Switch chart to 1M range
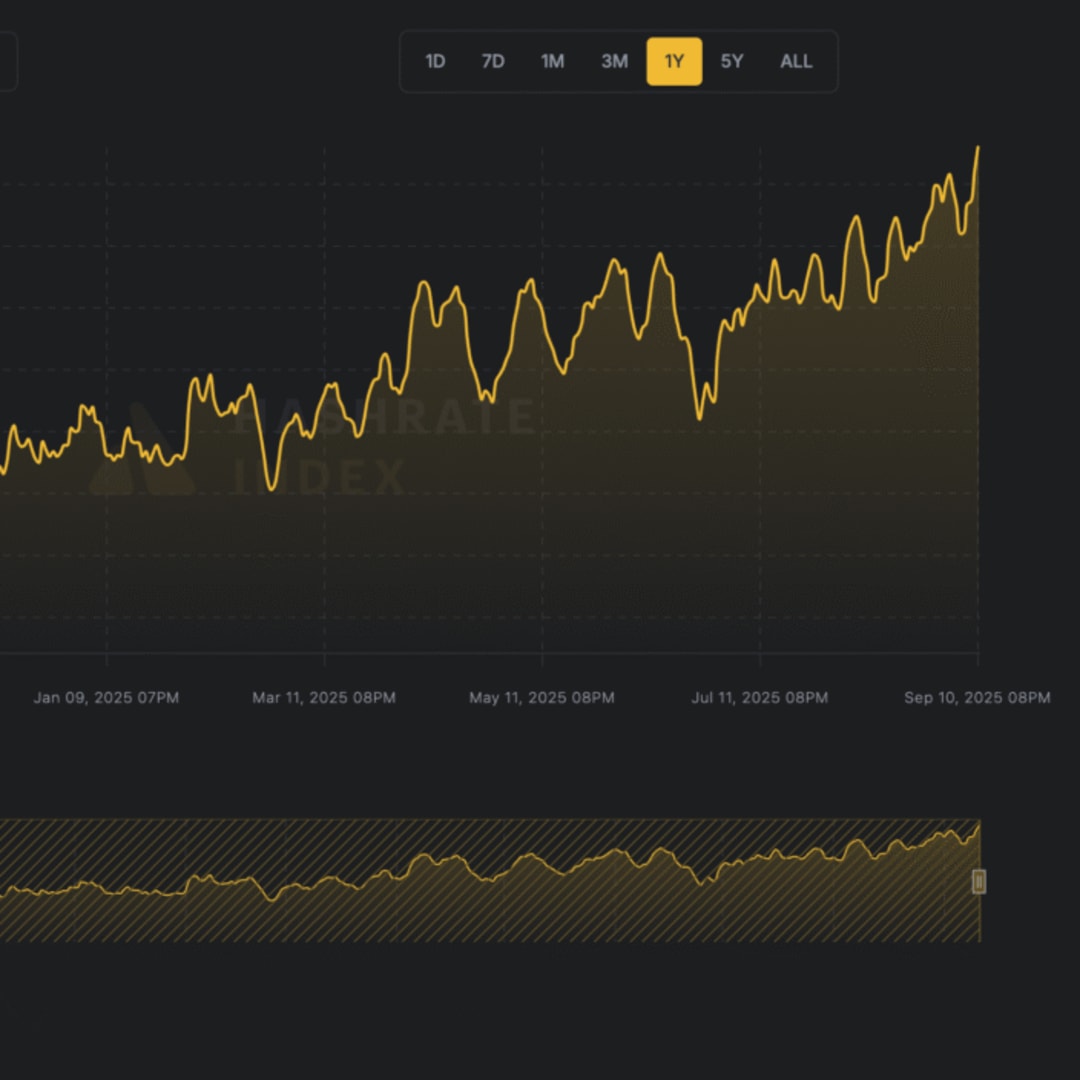This screenshot has width=1080, height=1080. click(x=552, y=61)
